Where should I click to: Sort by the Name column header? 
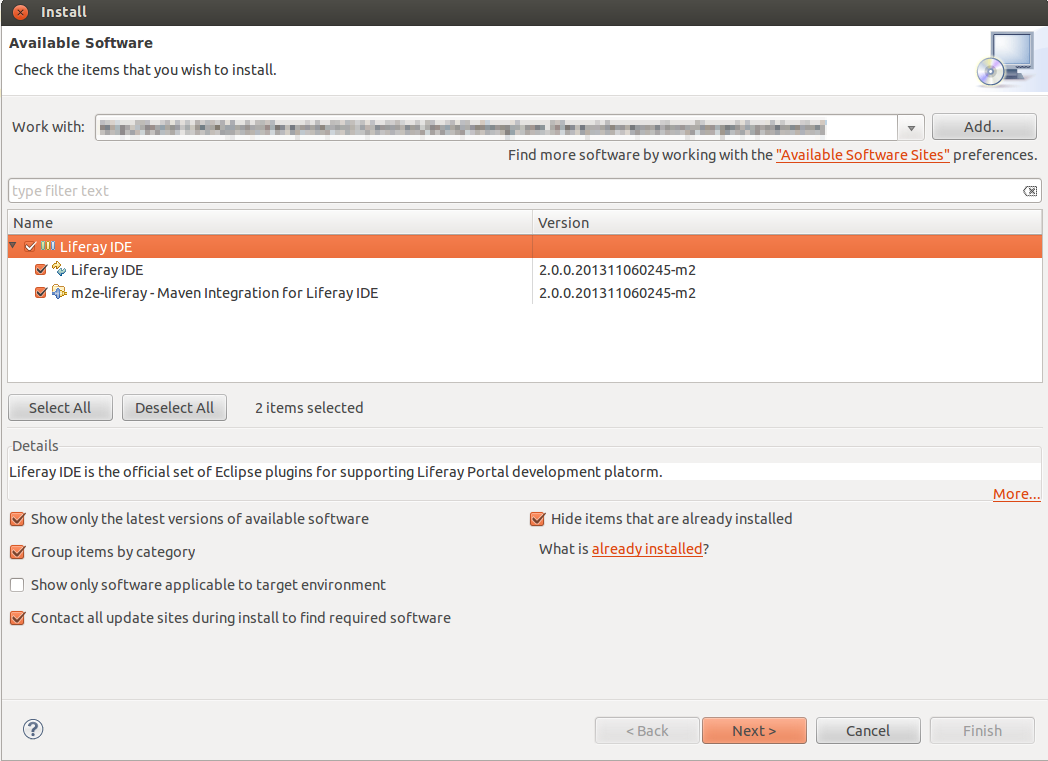coord(270,223)
